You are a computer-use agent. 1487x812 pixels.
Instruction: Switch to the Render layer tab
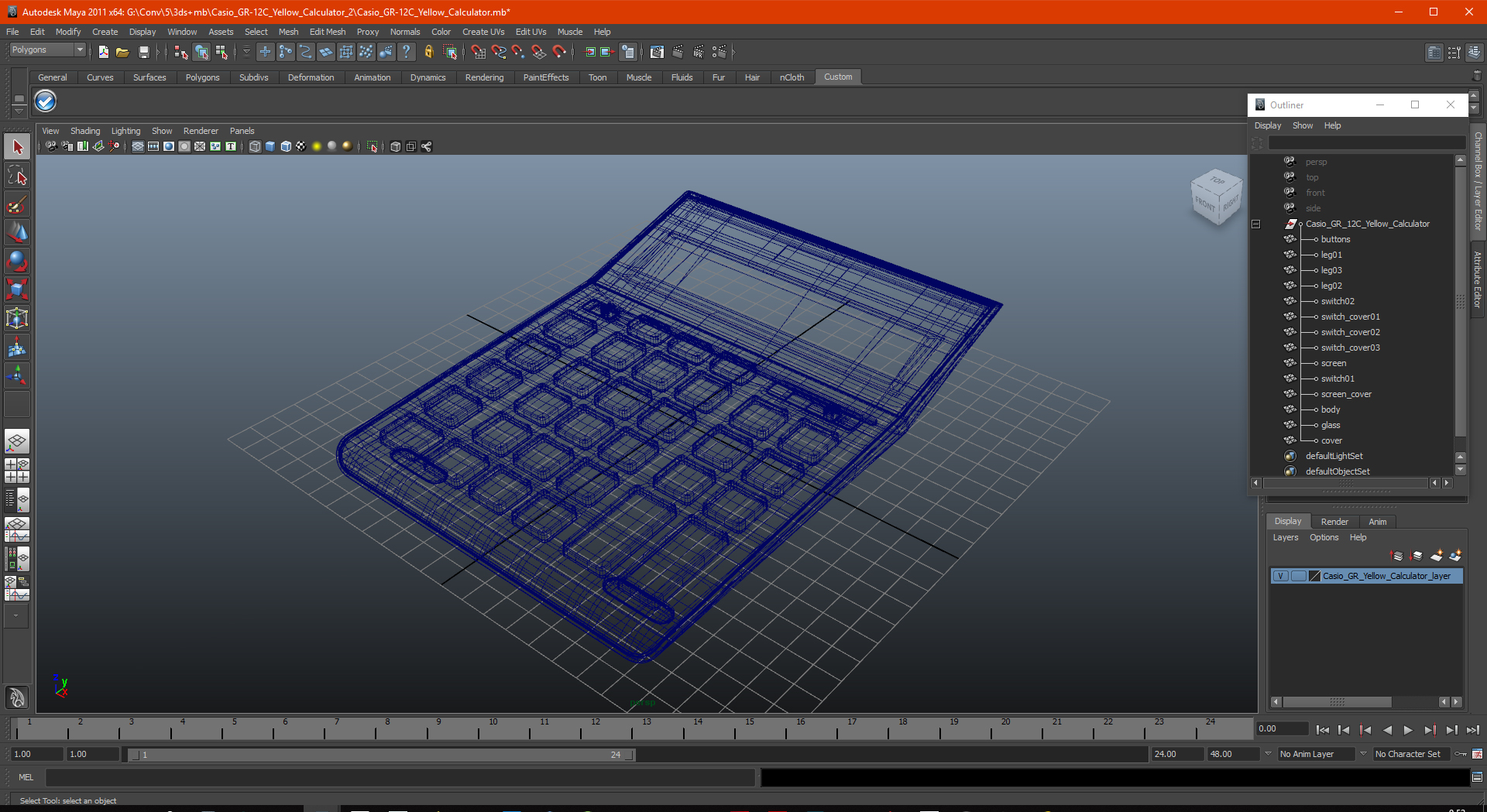(1334, 522)
